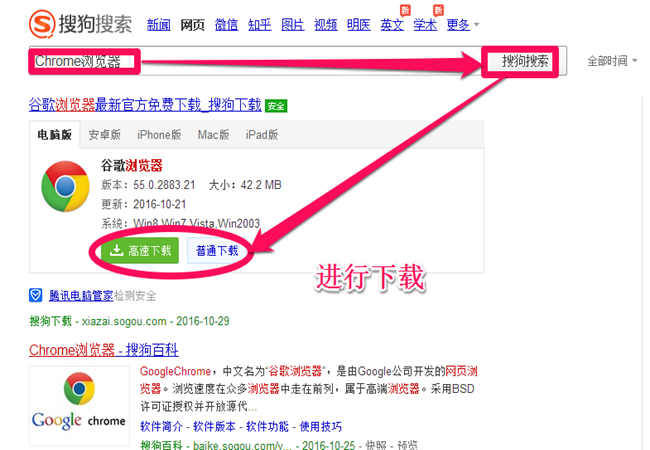This screenshot has height=450, width=650.
Task: Select the 网页 search category
Action: [192, 25]
